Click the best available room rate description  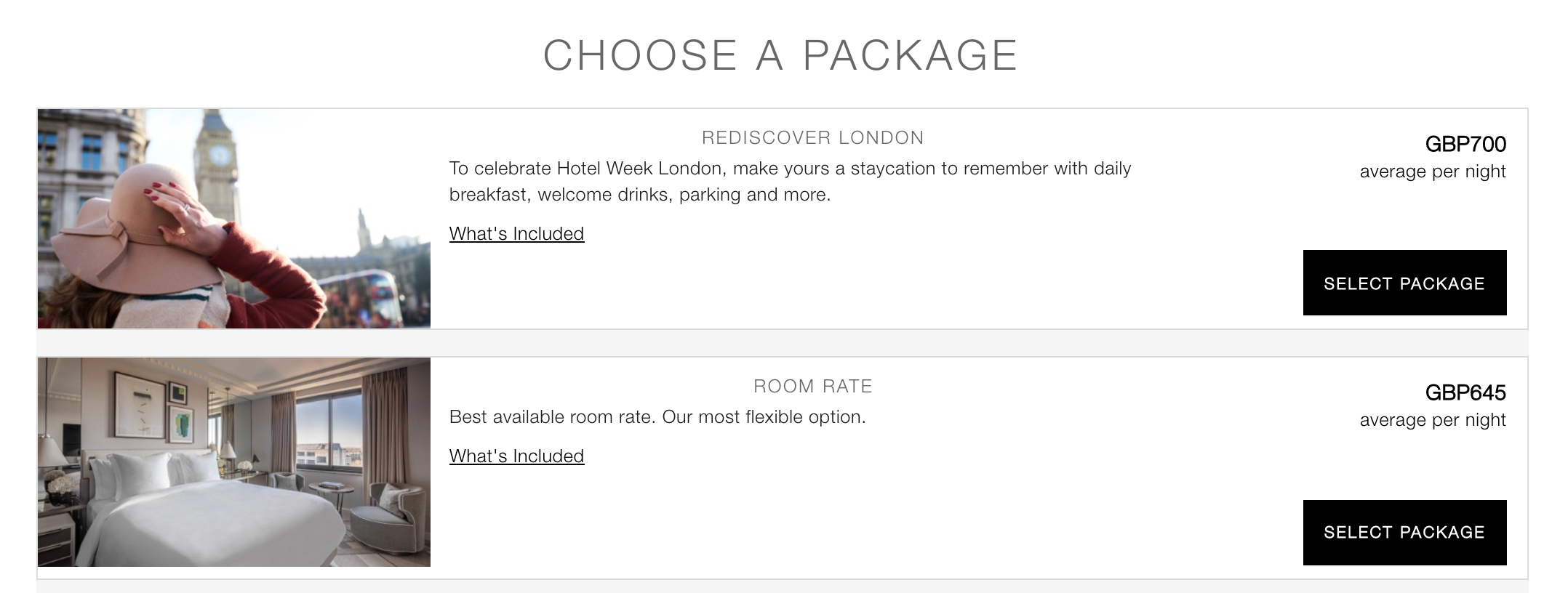coord(657,417)
